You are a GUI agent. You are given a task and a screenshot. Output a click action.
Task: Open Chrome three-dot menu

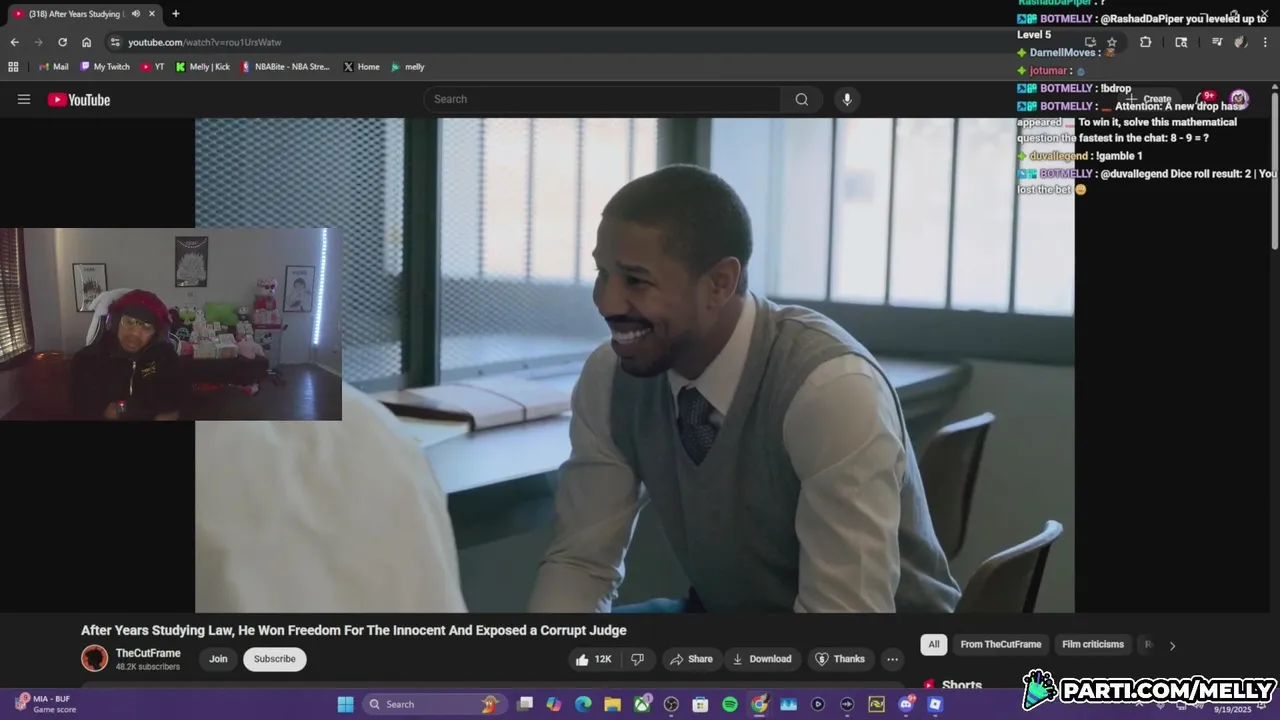click(x=1265, y=42)
